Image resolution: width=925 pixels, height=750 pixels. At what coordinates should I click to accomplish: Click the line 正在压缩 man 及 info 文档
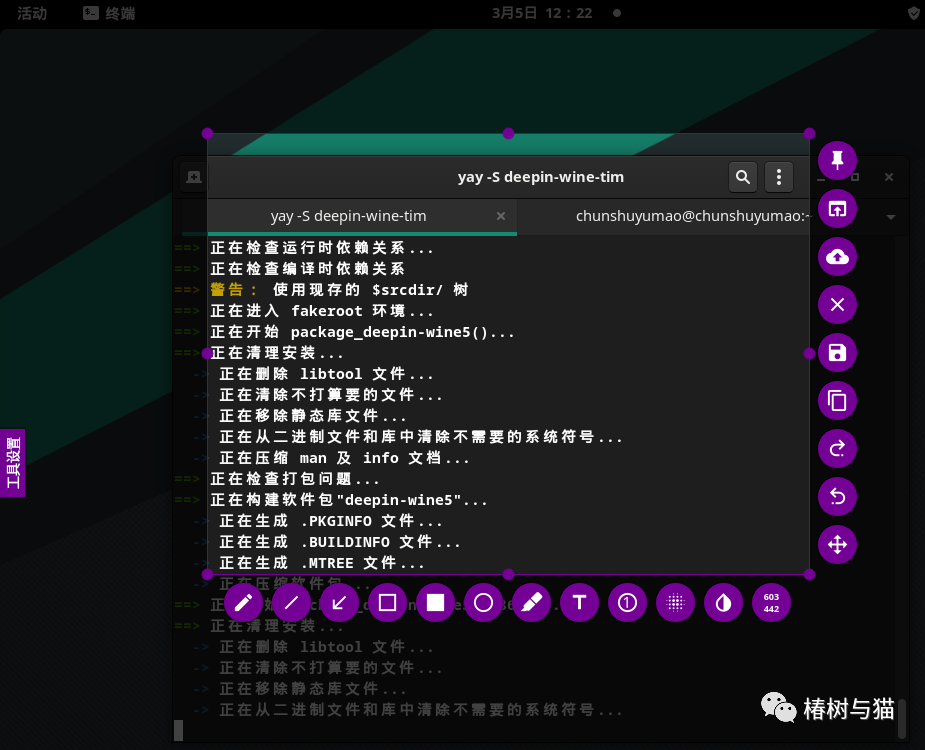click(345, 458)
